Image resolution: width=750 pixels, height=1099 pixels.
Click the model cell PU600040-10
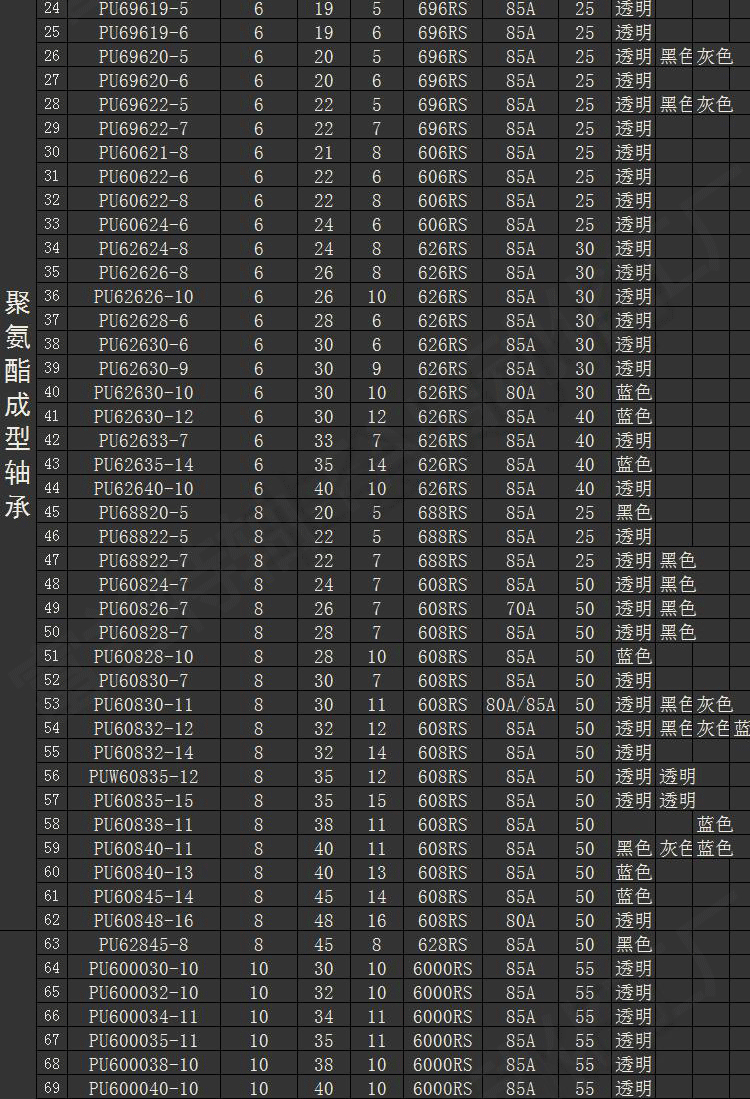point(143,1089)
